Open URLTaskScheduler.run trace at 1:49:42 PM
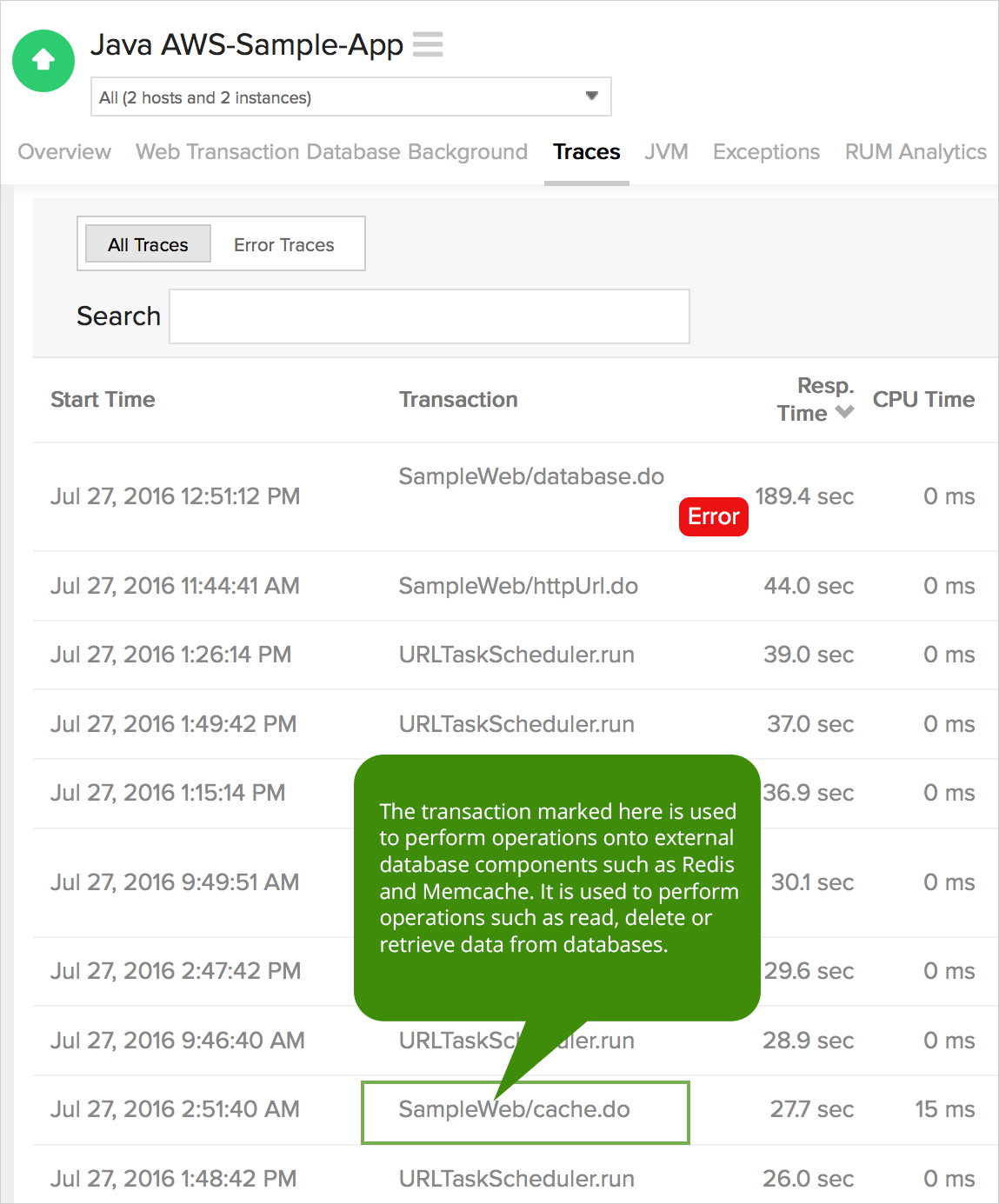 (x=516, y=724)
